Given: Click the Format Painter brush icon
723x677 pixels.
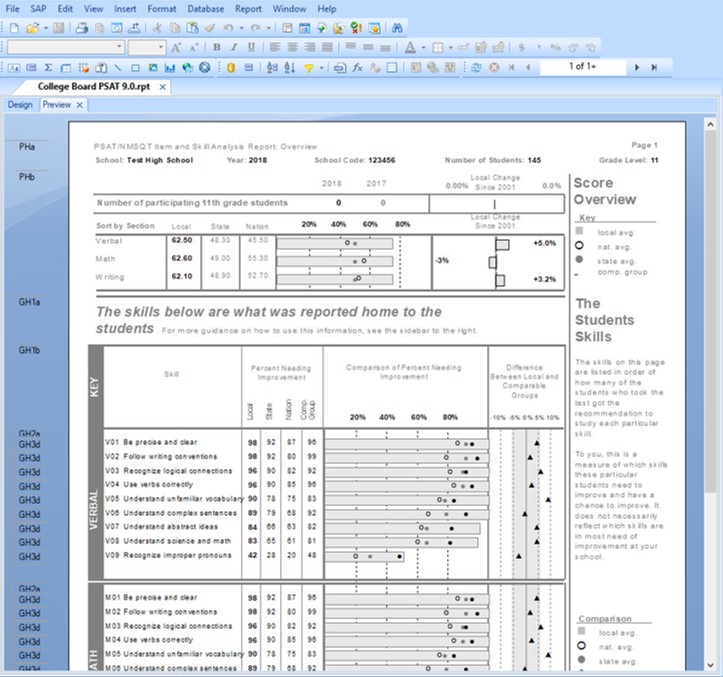Looking at the screenshot, I should click(x=210, y=28).
